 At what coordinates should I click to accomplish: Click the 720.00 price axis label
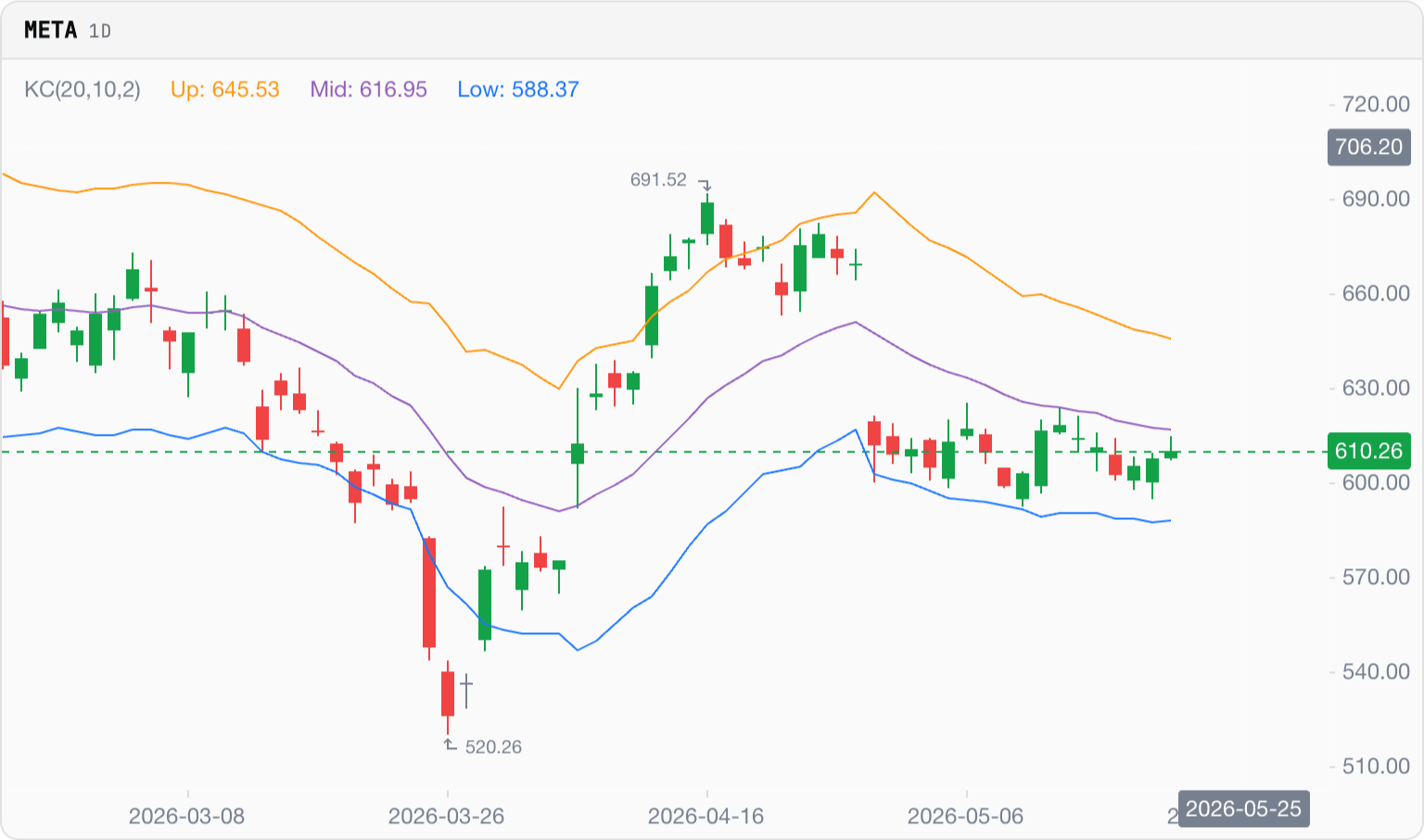1376,104
